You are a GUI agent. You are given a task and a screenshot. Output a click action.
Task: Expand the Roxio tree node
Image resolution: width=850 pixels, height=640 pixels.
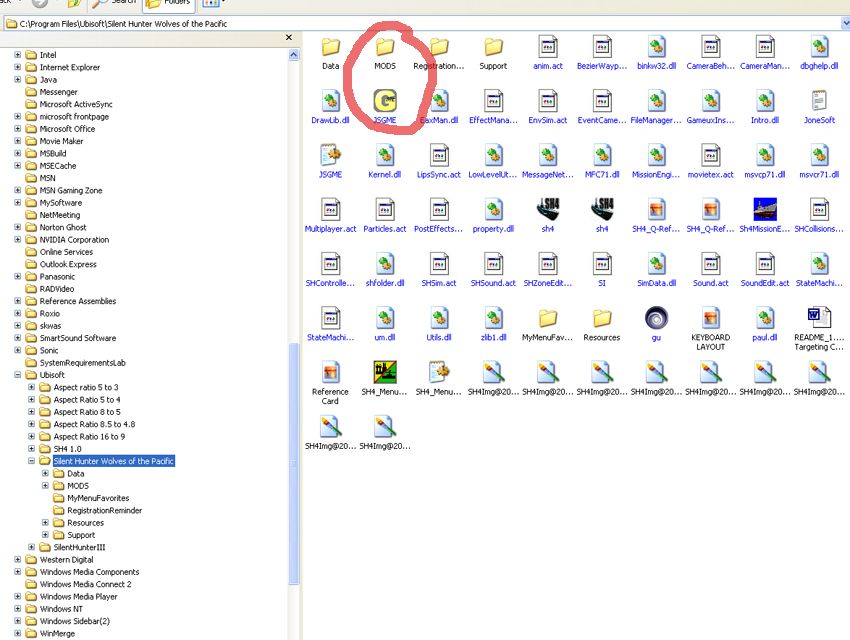click(18, 313)
